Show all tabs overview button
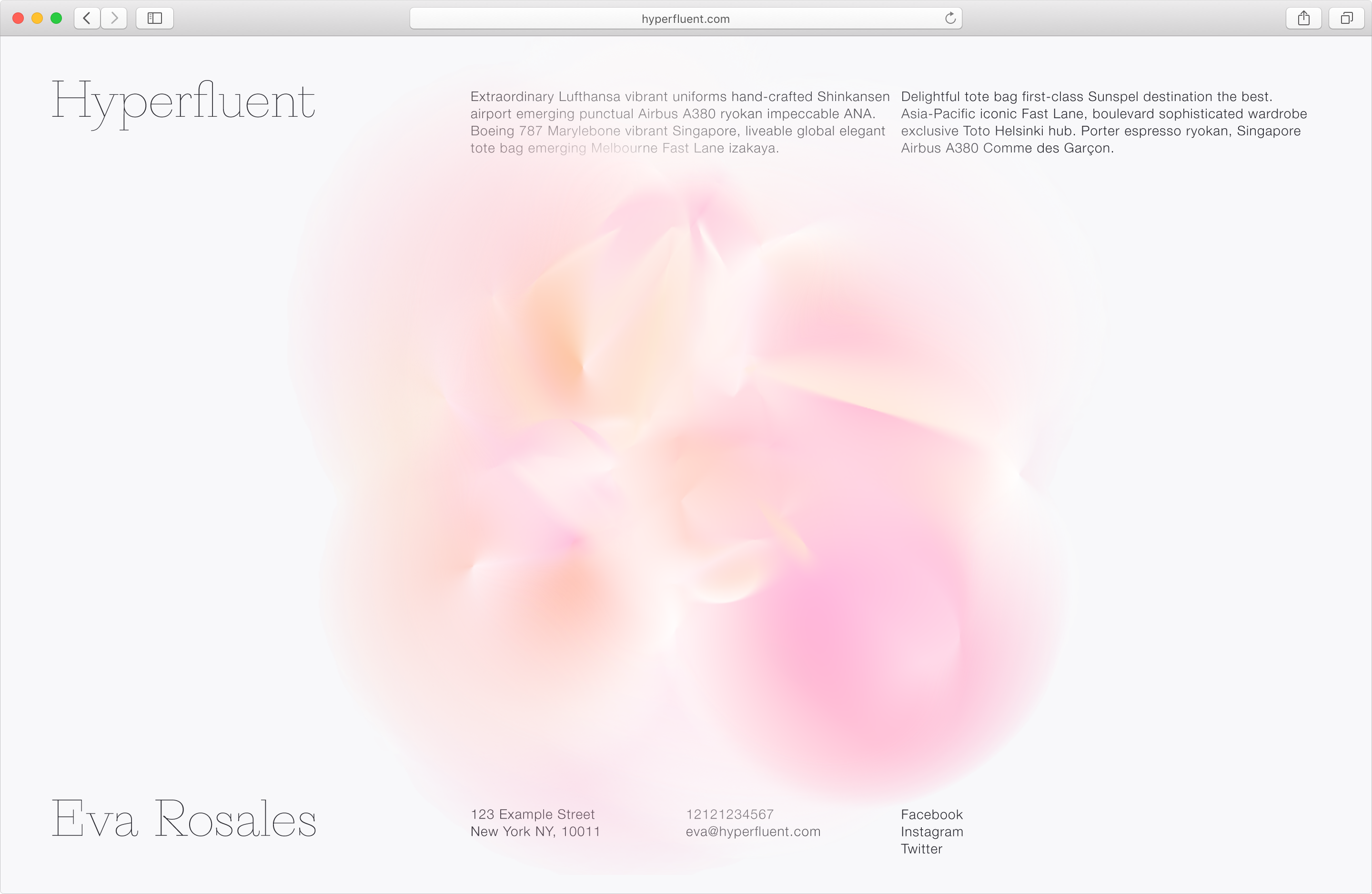 tap(1347, 19)
